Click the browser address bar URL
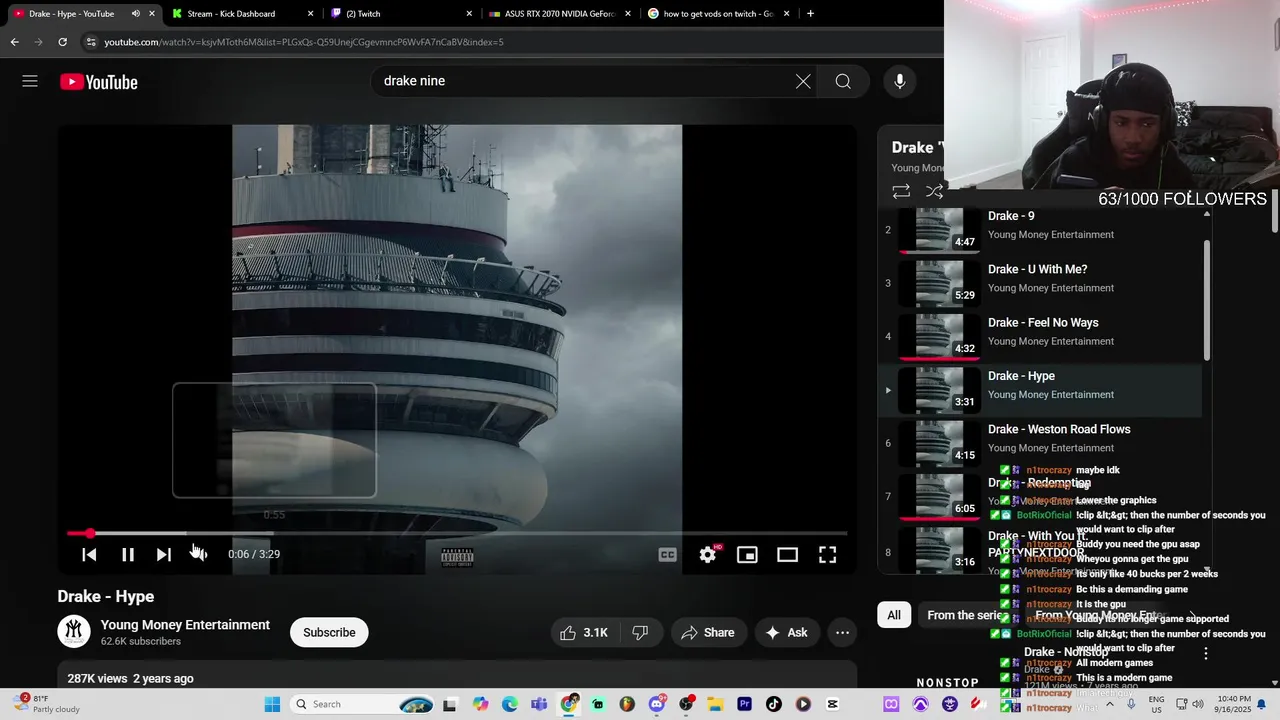Screen dimensions: 1280x720 (304, 42)
